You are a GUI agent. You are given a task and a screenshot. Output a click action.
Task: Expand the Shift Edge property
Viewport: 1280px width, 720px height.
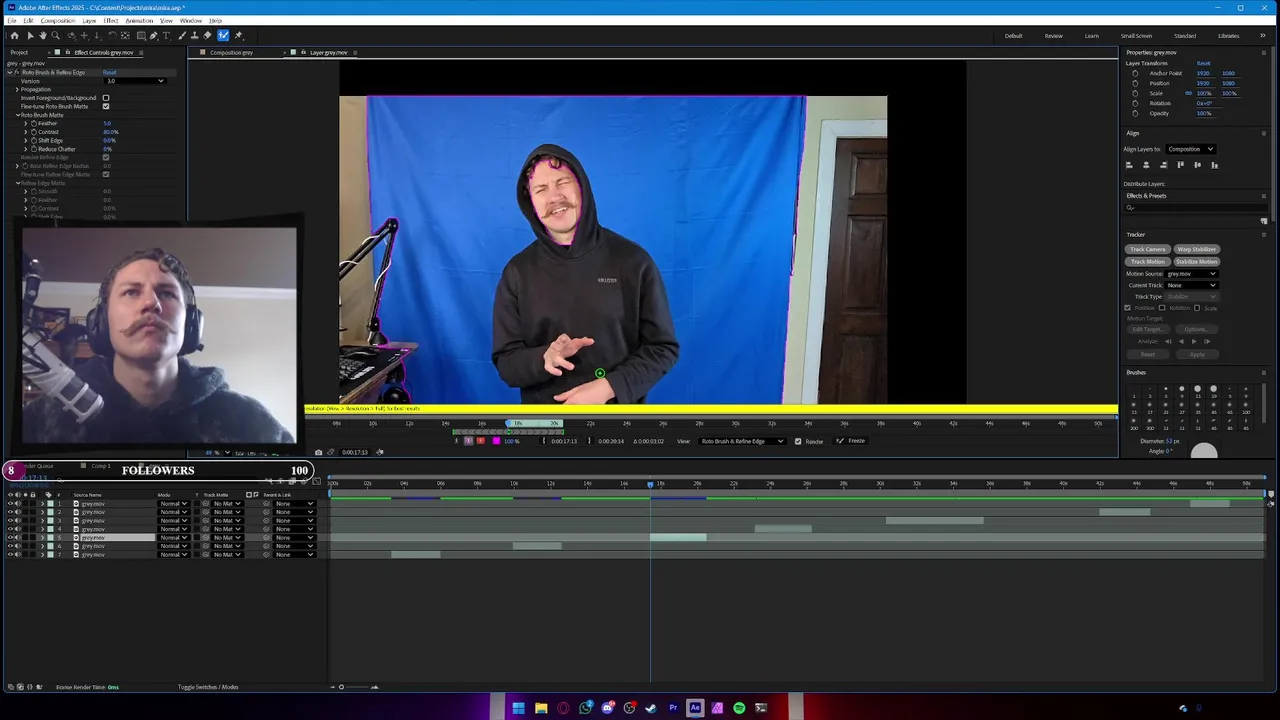tap(26, 140)
